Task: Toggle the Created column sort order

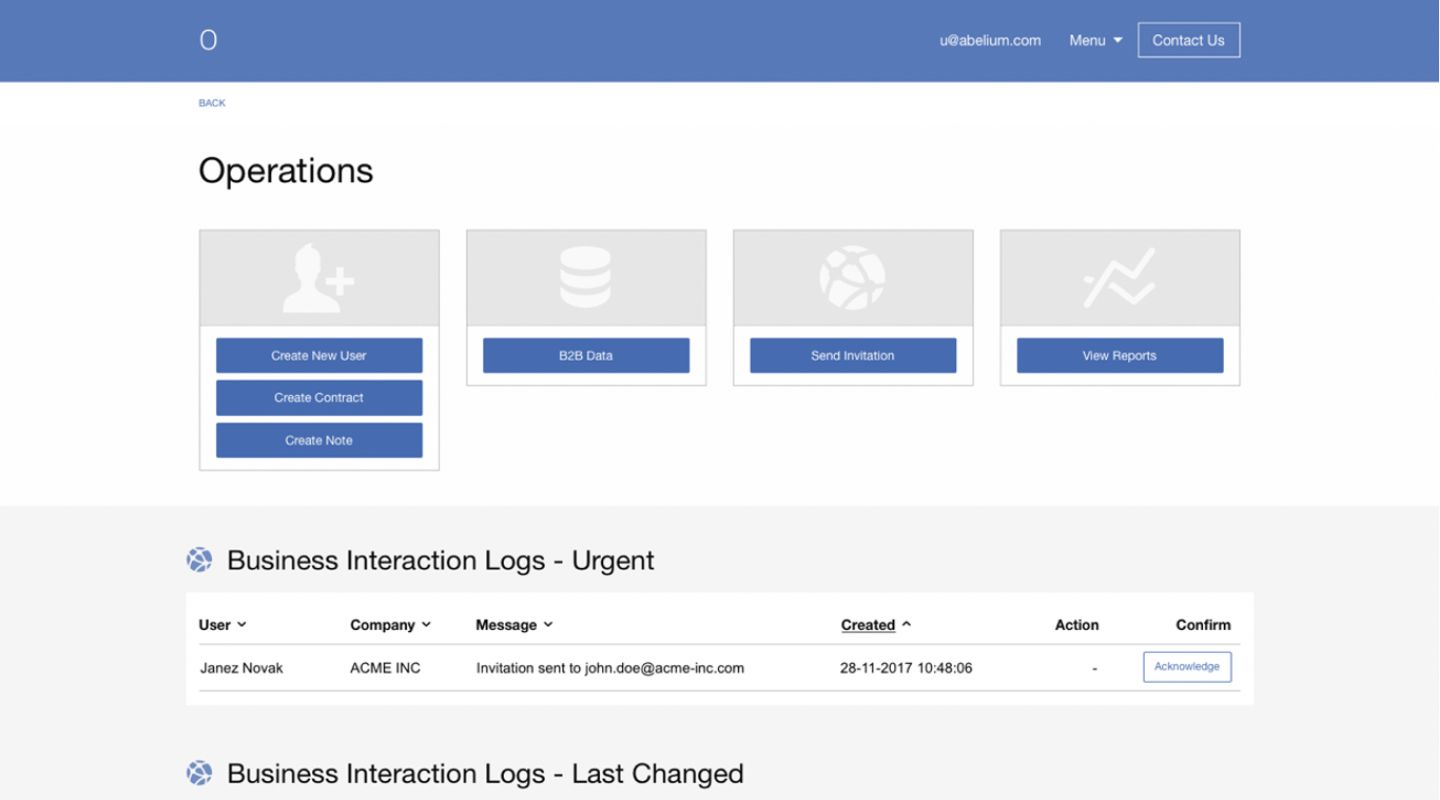Action: click(874, 624)
